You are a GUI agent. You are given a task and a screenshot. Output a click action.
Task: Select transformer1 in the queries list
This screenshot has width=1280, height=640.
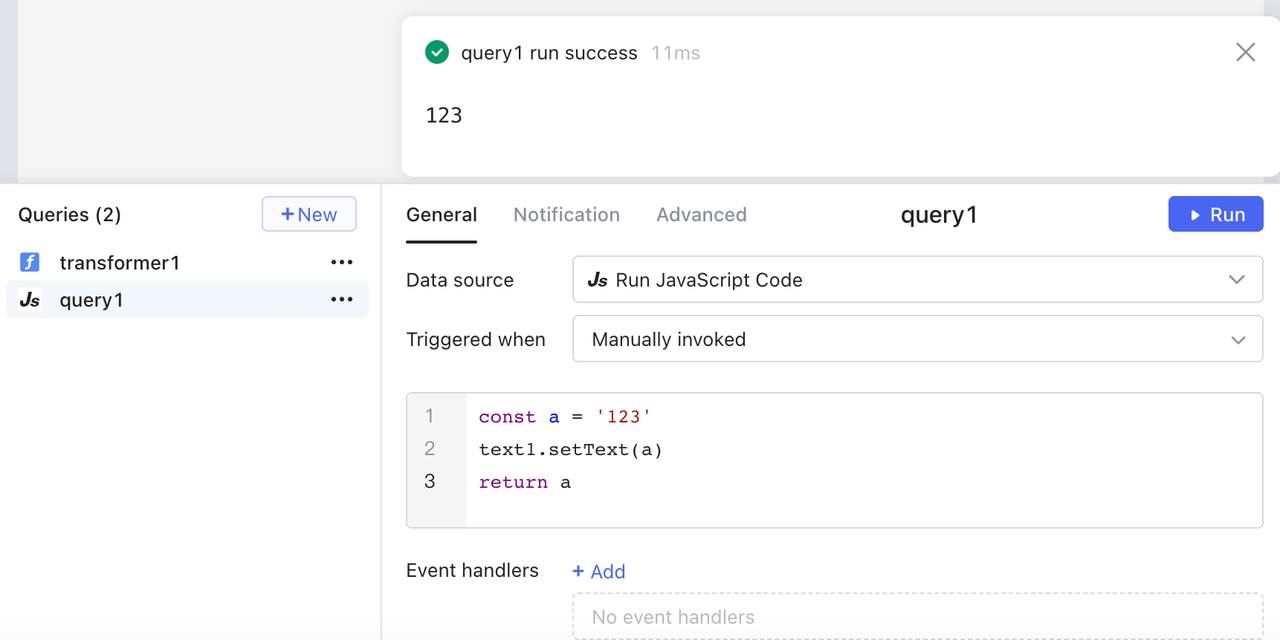[x=120, y=263]
